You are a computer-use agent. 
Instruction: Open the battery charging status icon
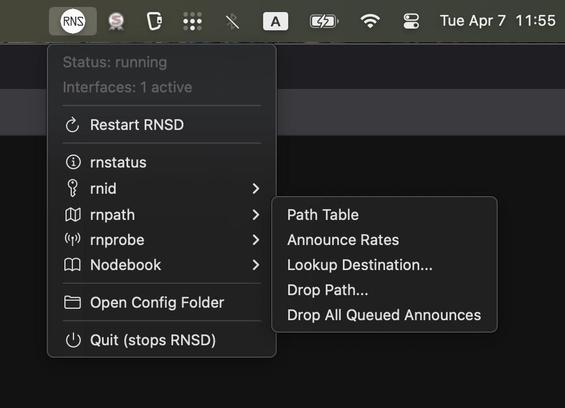pos(324,21)
